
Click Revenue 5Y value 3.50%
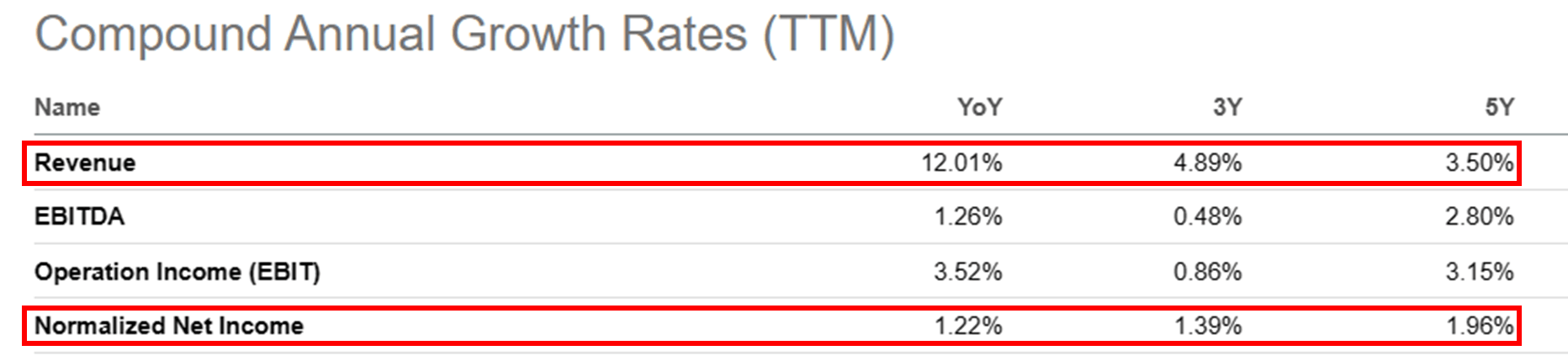[x=1480, y=162]
